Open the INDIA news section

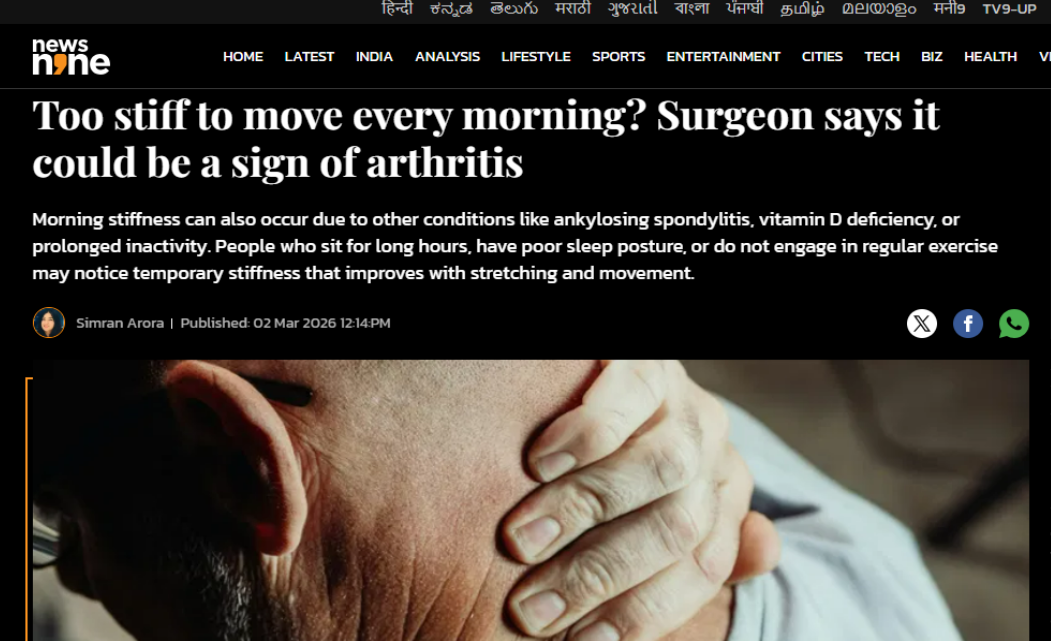(x=374, y=57)
